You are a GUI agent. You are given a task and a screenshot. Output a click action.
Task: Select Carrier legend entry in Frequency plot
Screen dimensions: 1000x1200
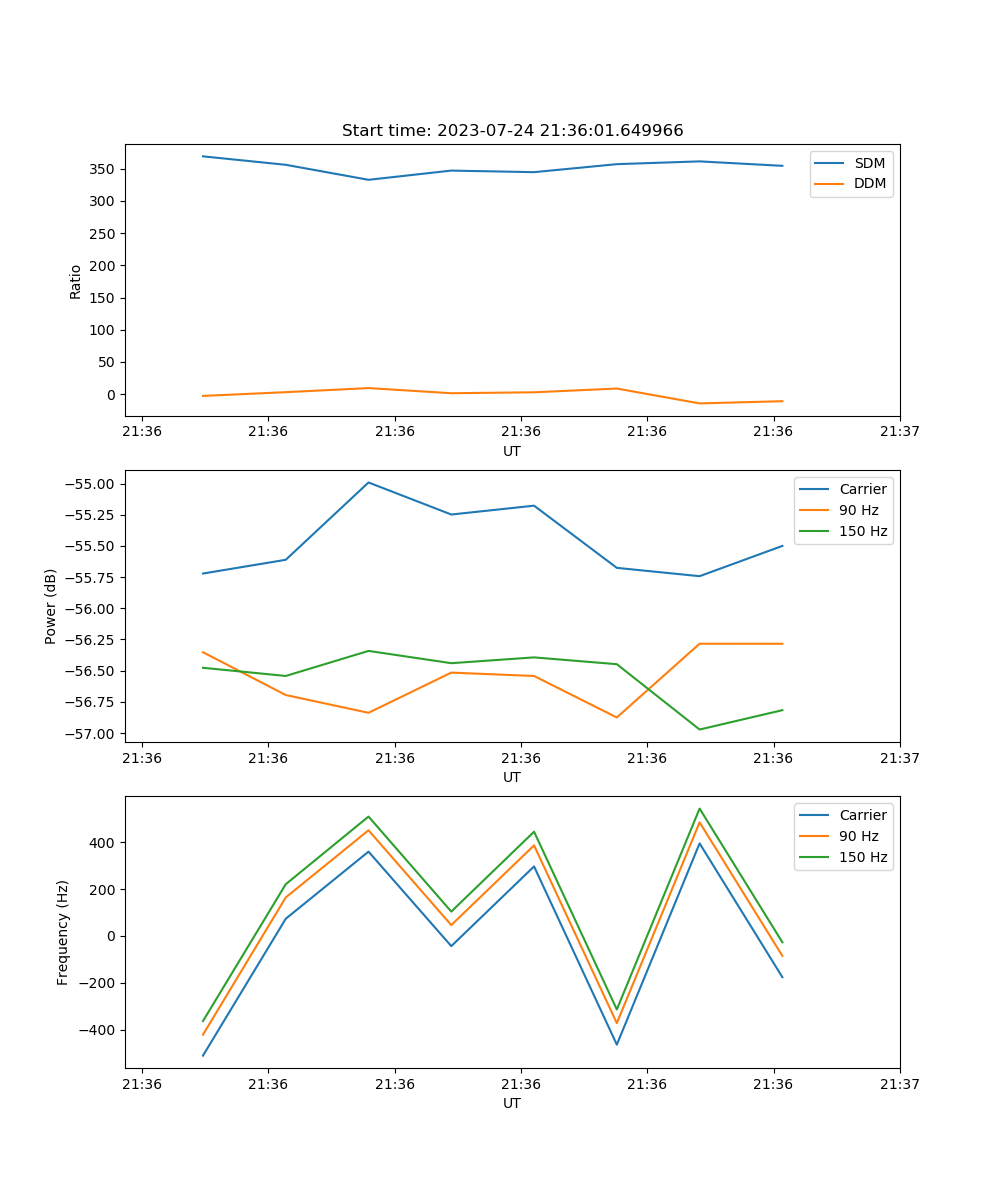click(x=862, y=815)
